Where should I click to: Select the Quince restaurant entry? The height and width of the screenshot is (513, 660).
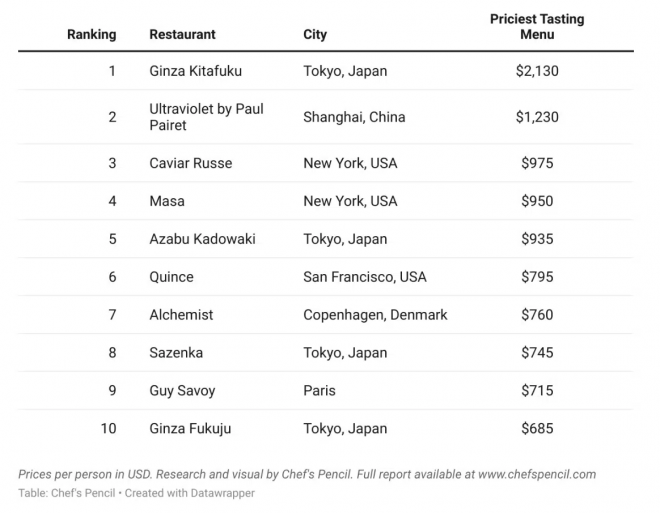pos(171,277)
